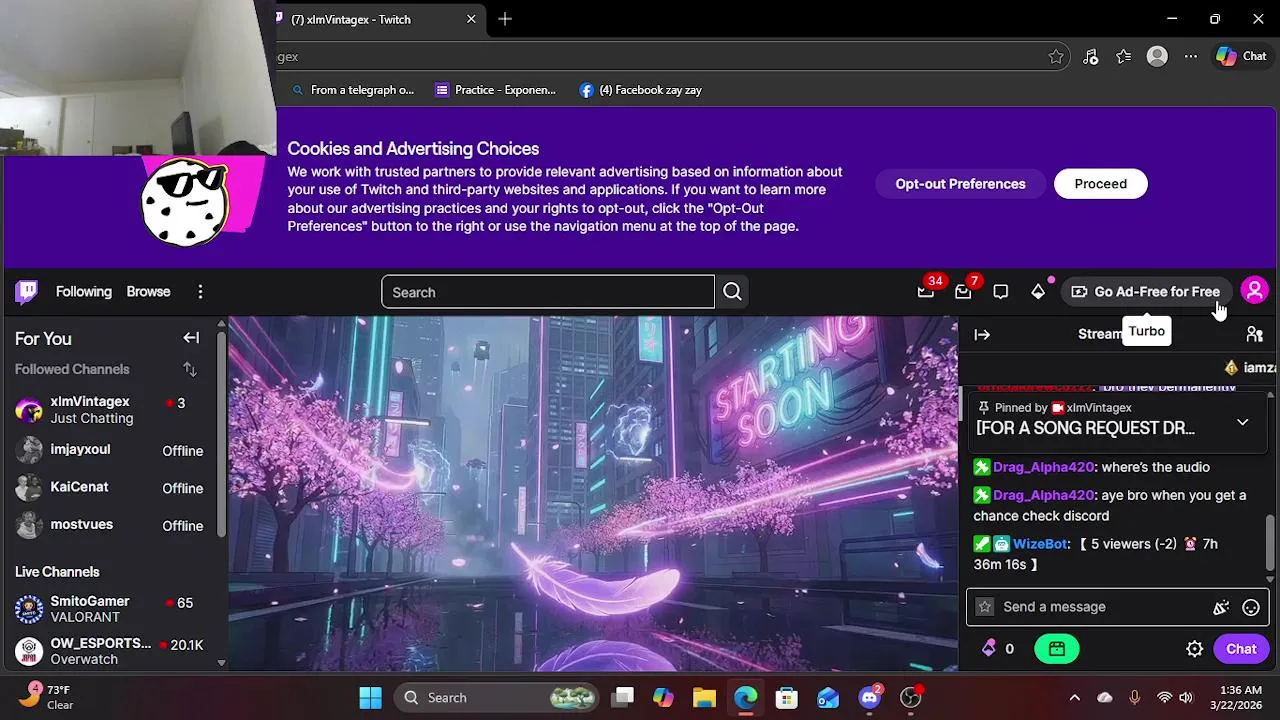Send message with the Chat button

pos(1241,649)
